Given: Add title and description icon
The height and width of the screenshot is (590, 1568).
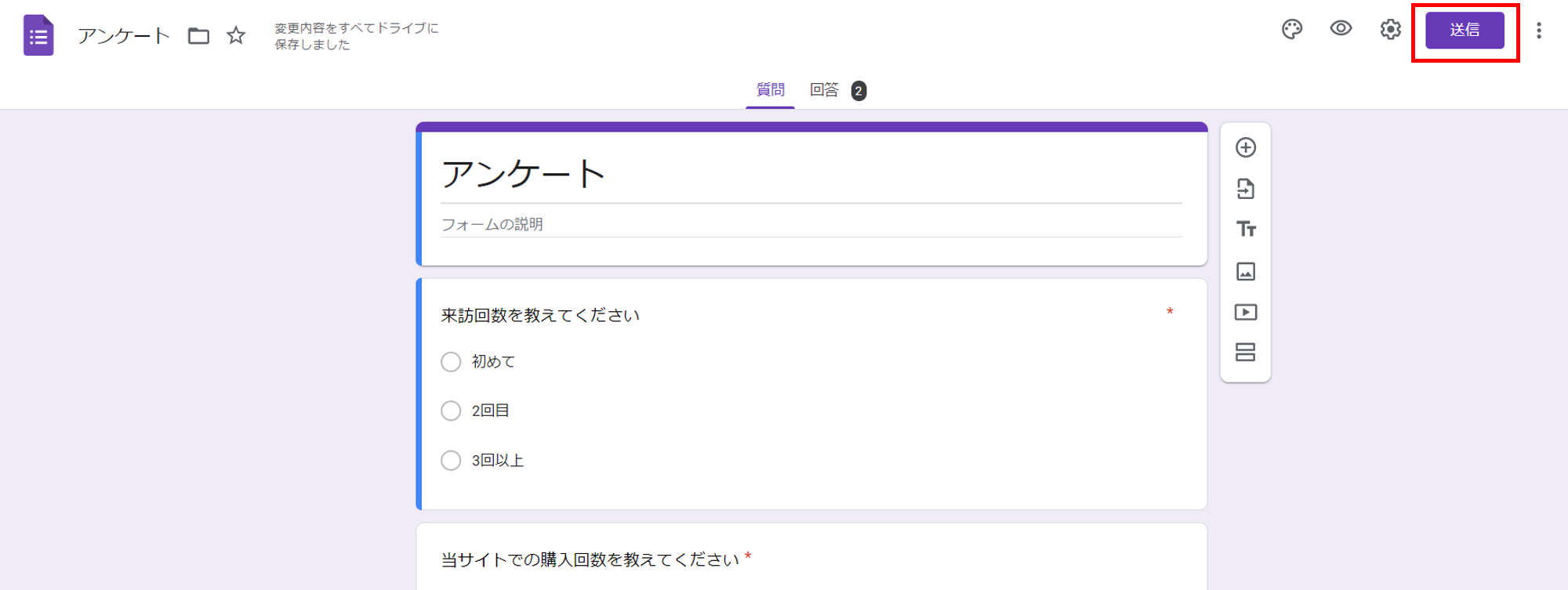Looking at the screenshot, I should point(1246,230).
